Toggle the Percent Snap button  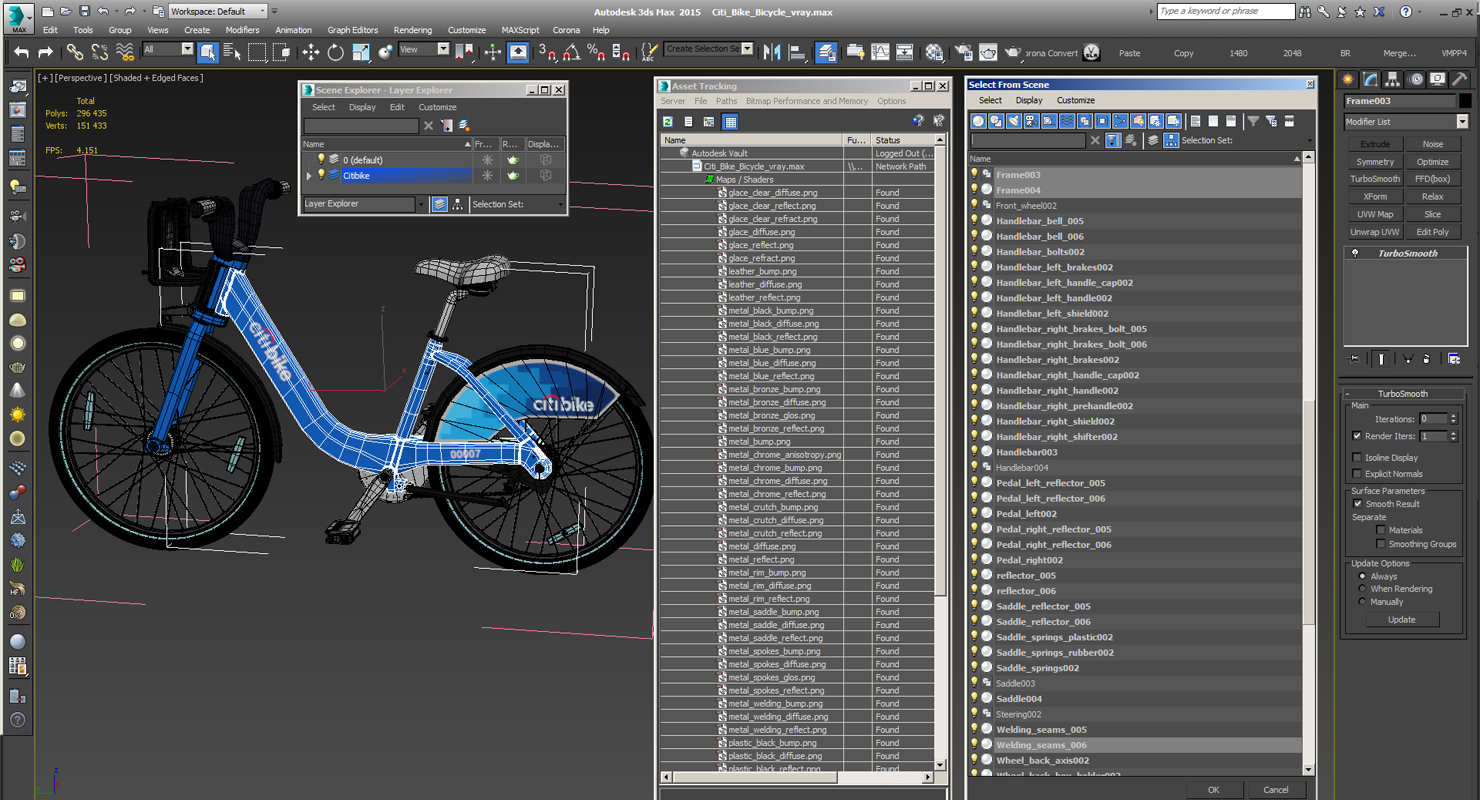(x=596, y=52)
